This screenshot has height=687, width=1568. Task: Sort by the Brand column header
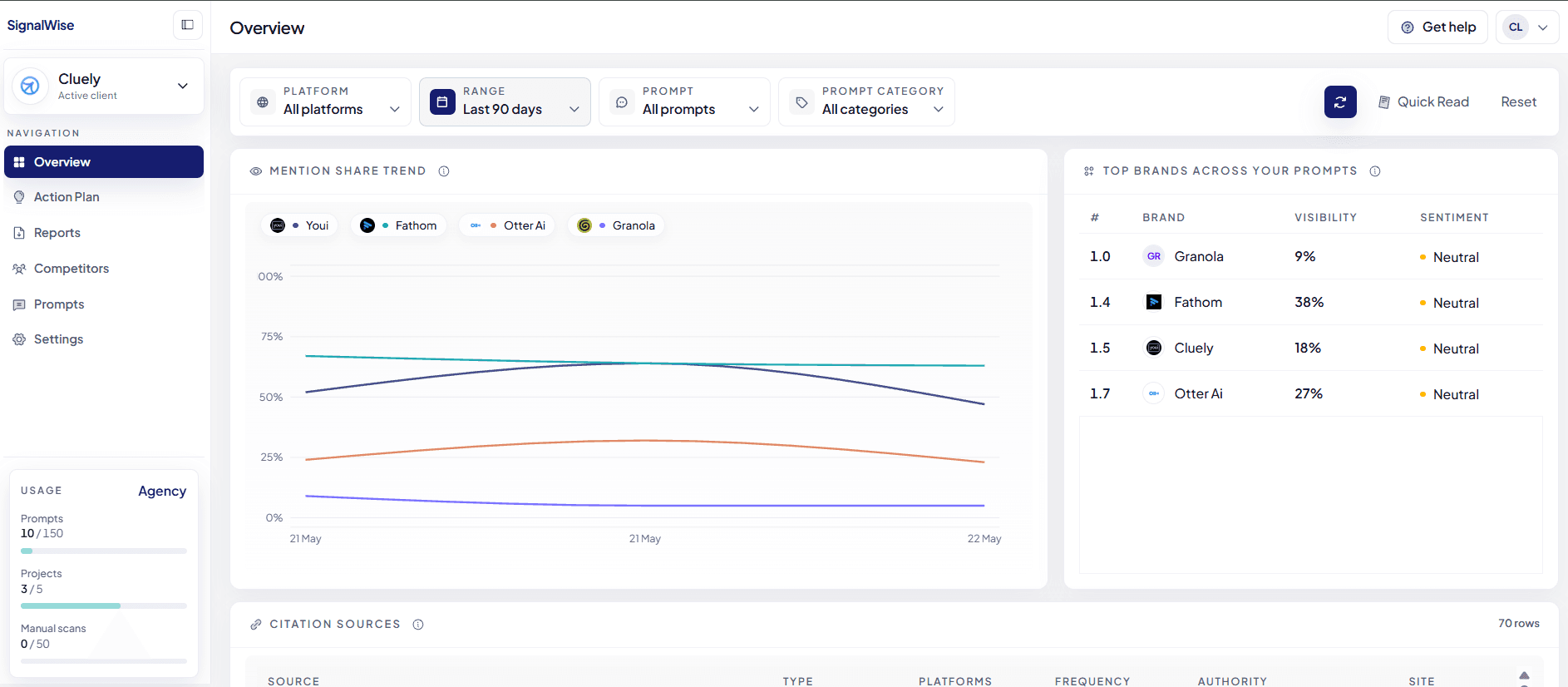[1163, 218]
